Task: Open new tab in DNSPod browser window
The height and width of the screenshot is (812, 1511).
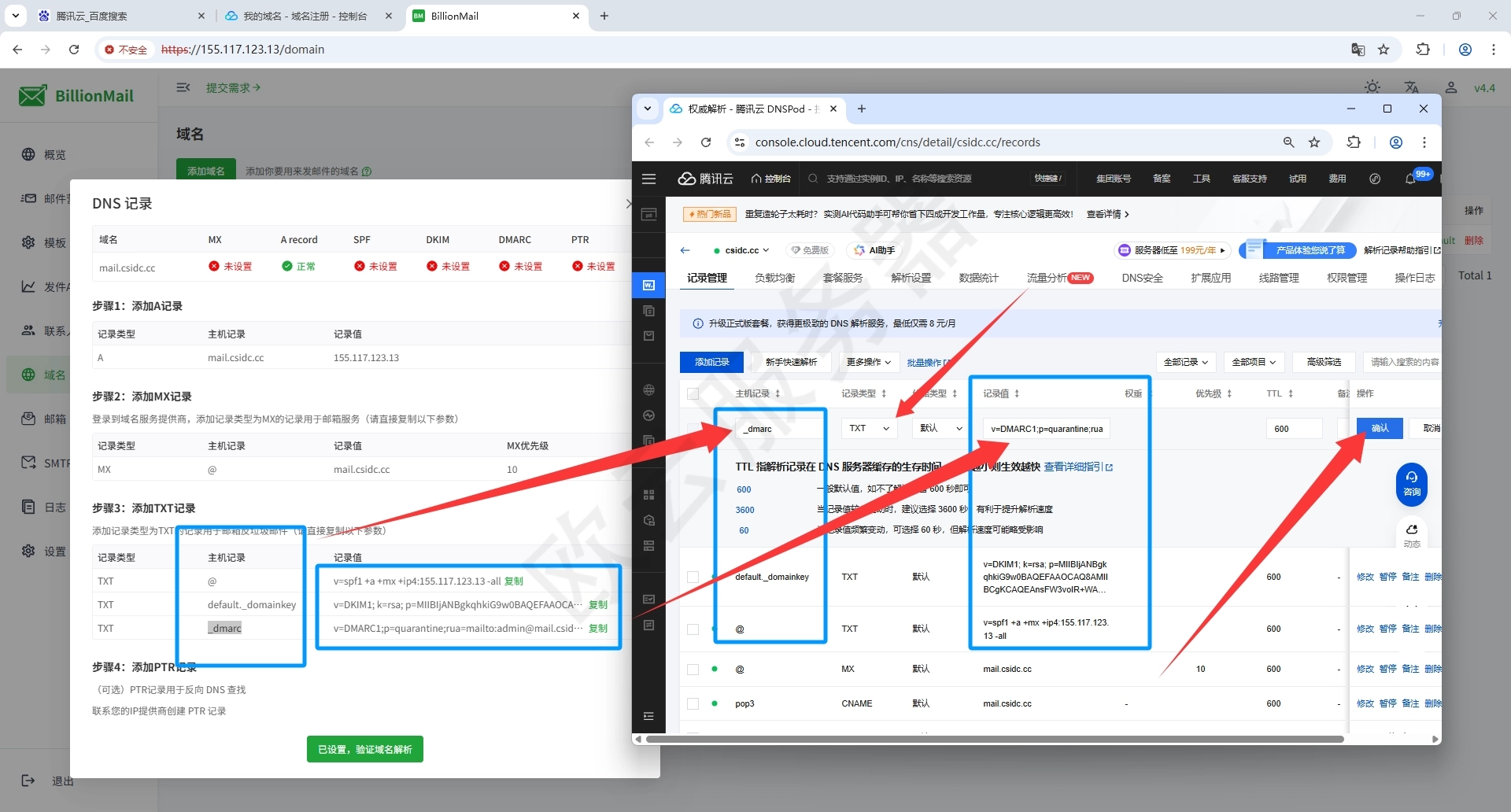Action: [862, 109]
